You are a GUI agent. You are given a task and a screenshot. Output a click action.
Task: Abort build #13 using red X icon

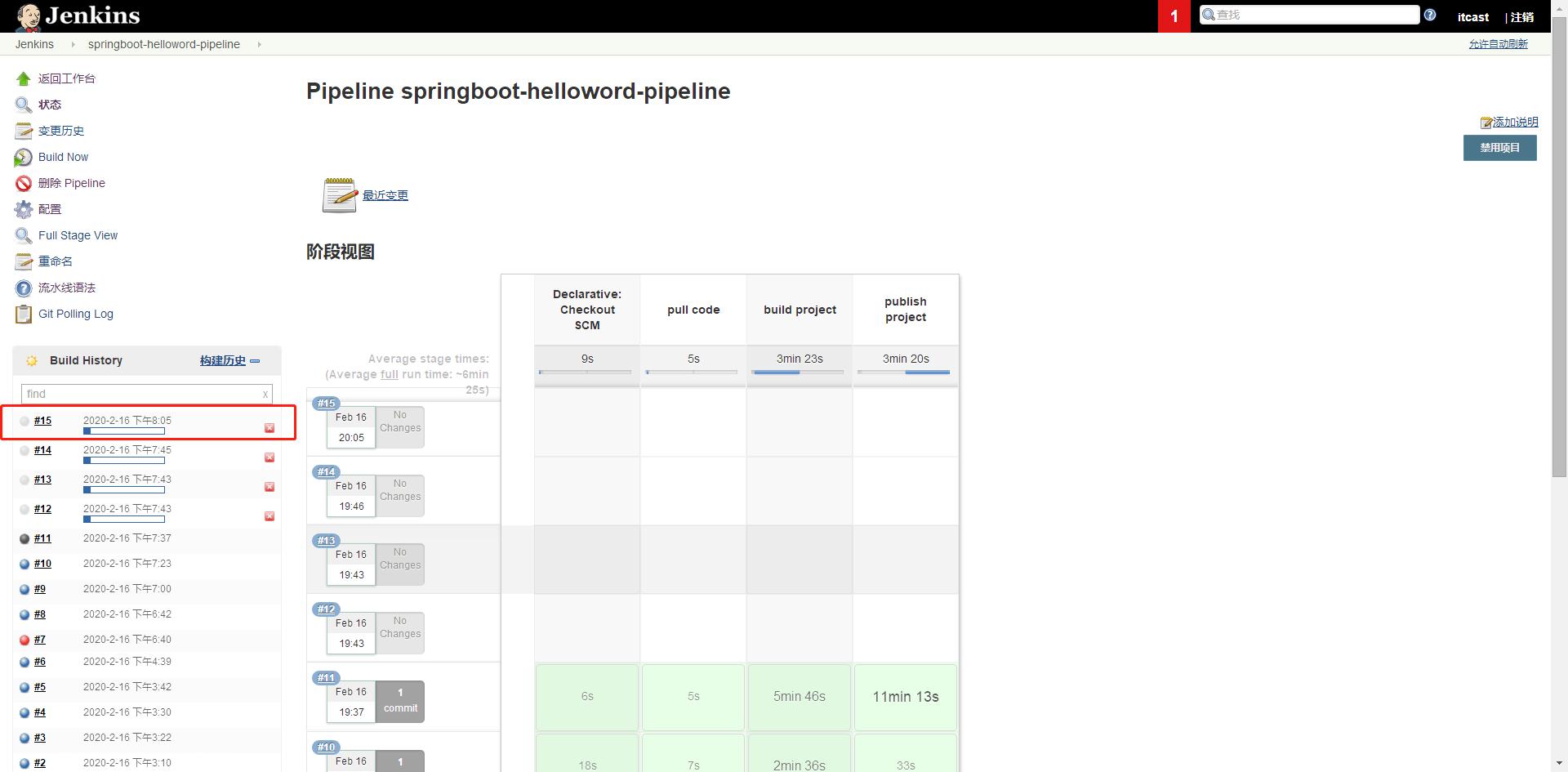click(269, 487)
